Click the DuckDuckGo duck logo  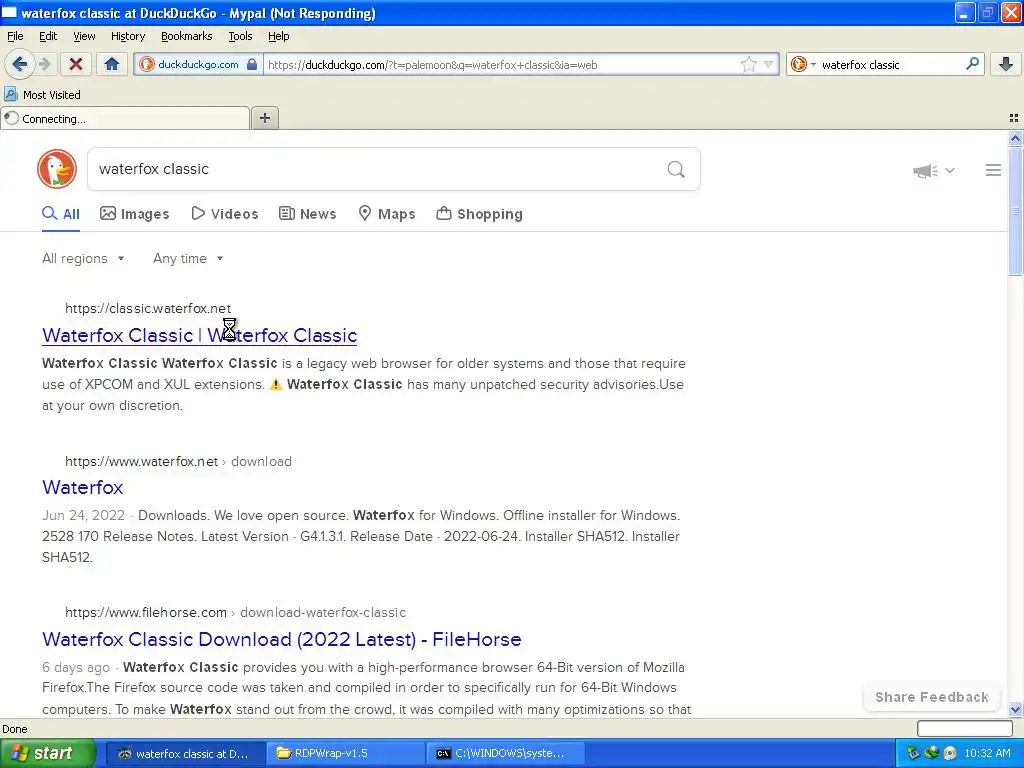click(x=57, y=169)
